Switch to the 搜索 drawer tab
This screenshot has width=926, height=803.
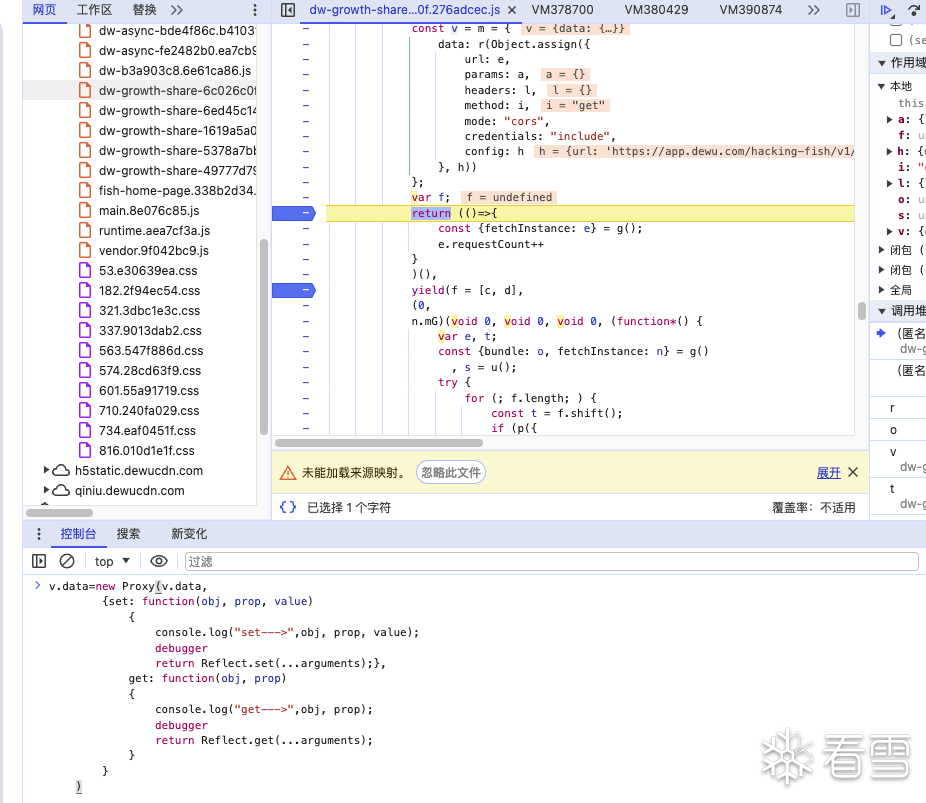(128, 534)
